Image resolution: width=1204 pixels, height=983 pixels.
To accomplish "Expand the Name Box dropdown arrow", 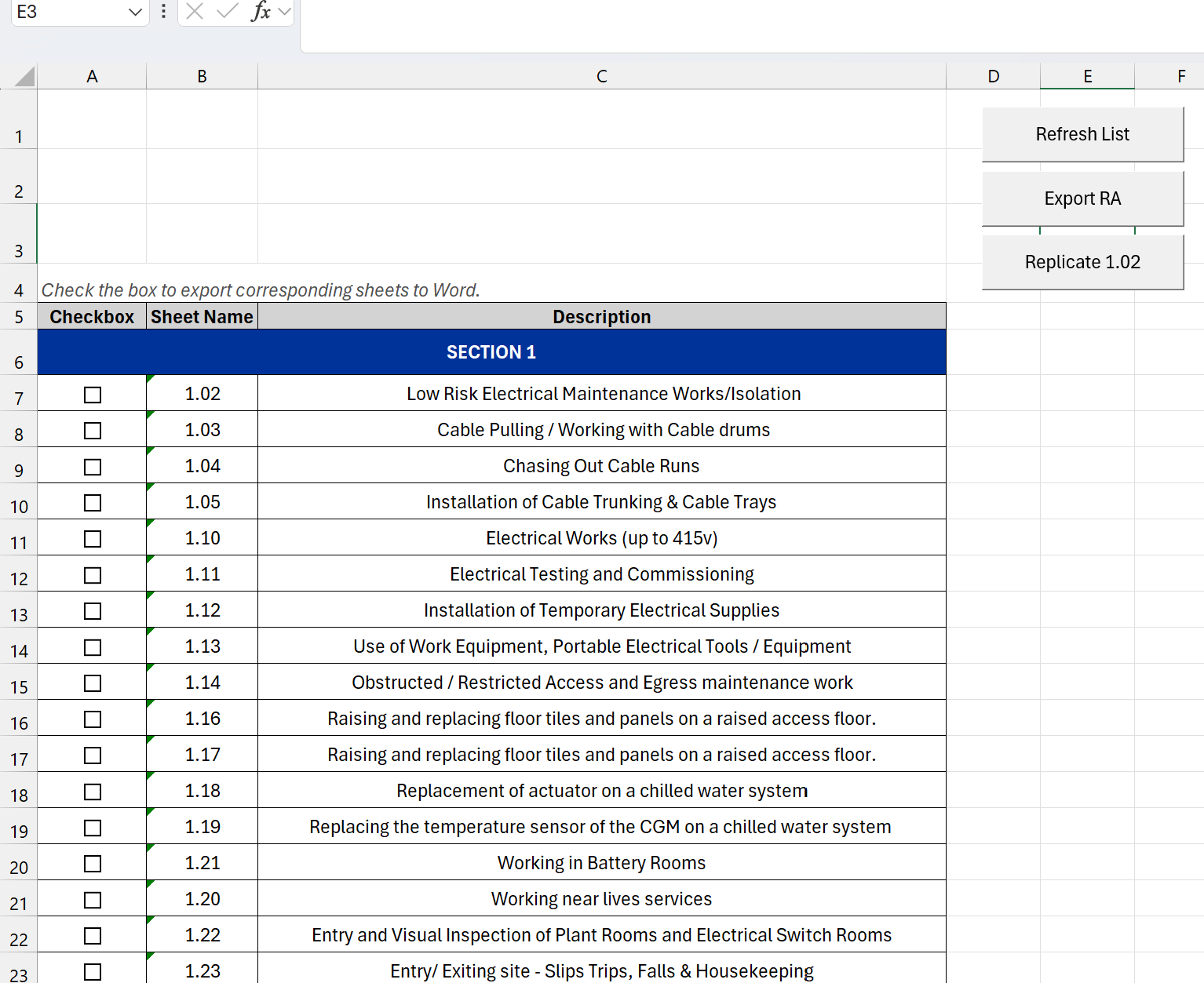I will pos(135,12).
